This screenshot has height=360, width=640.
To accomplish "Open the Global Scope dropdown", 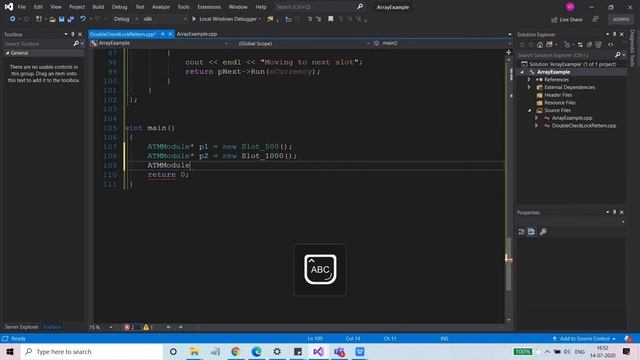I will (303, 43).
